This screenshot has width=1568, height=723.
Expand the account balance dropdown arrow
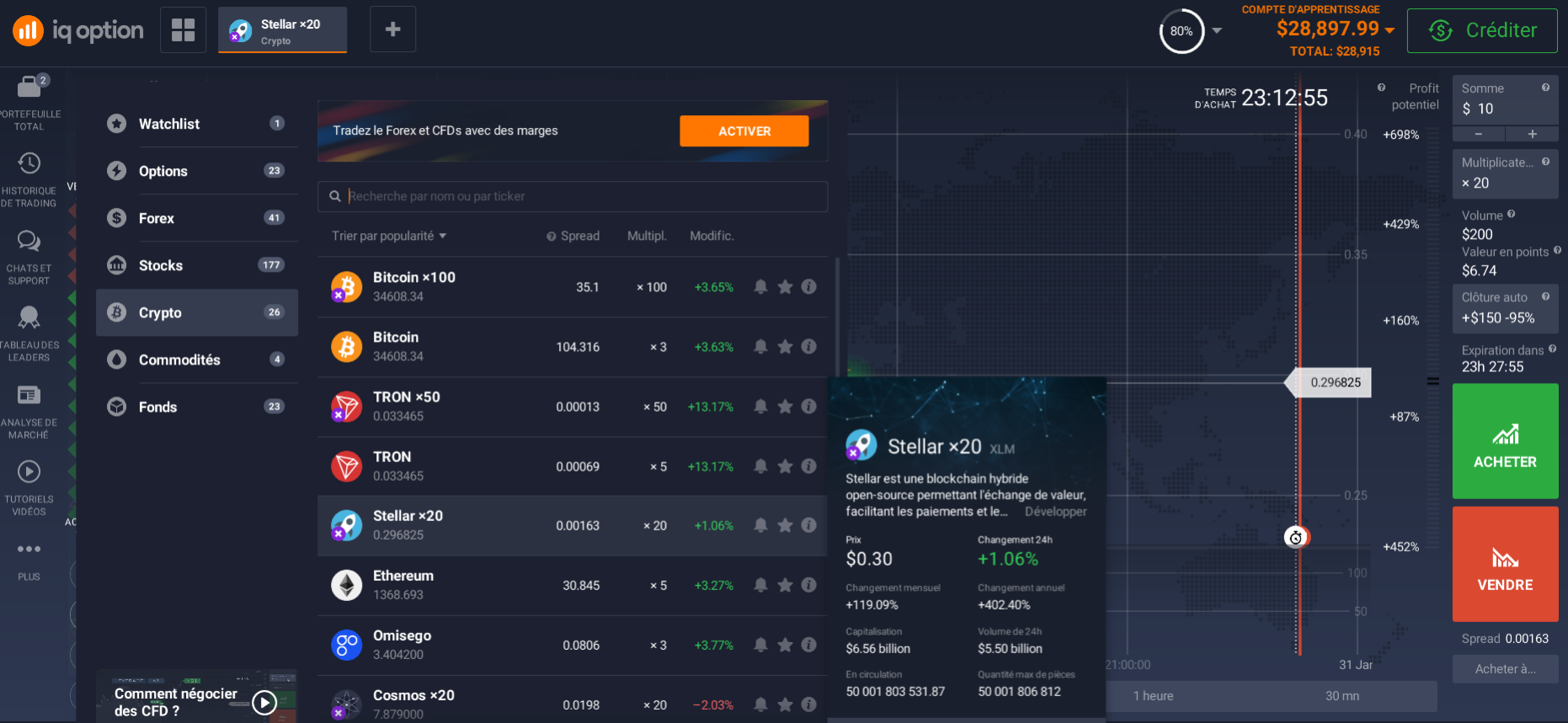1389,30
